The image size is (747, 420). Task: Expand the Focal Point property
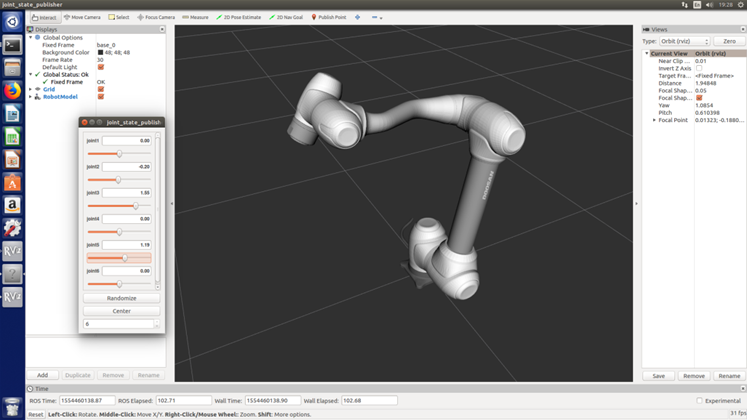coord(654,119)
